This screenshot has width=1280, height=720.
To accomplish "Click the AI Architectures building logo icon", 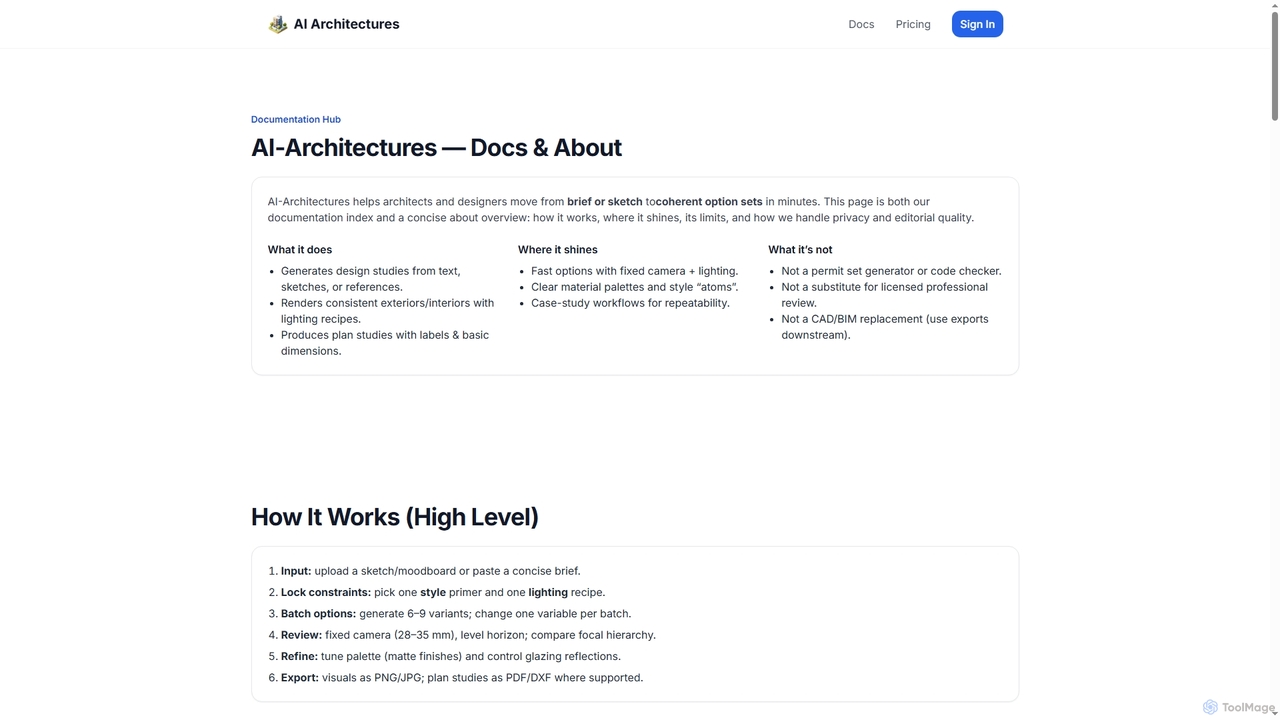I will tap(278, 24).
